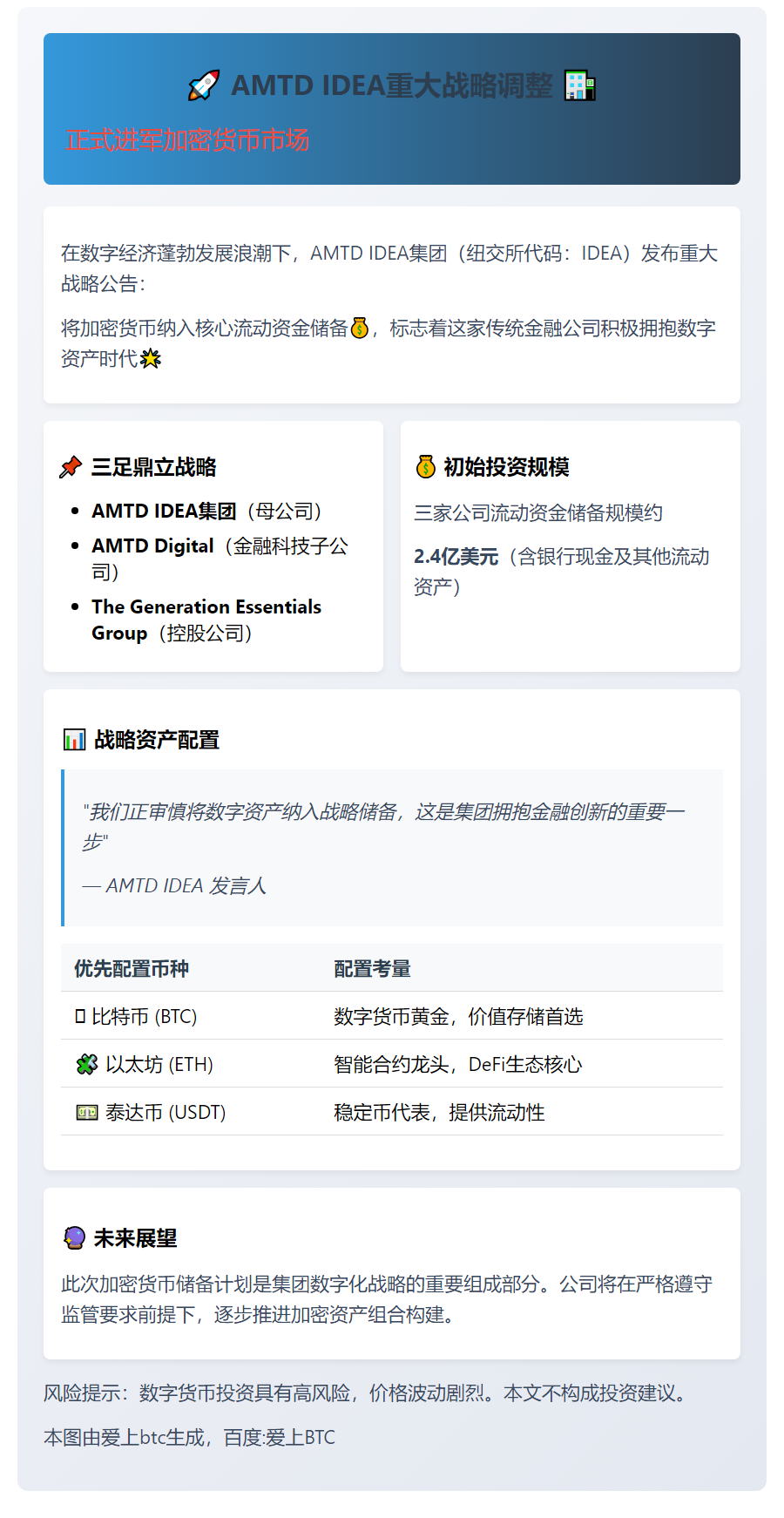The image size is (784, 1518).
Task: Click the heading 初始投资规模
Action: 507,468
